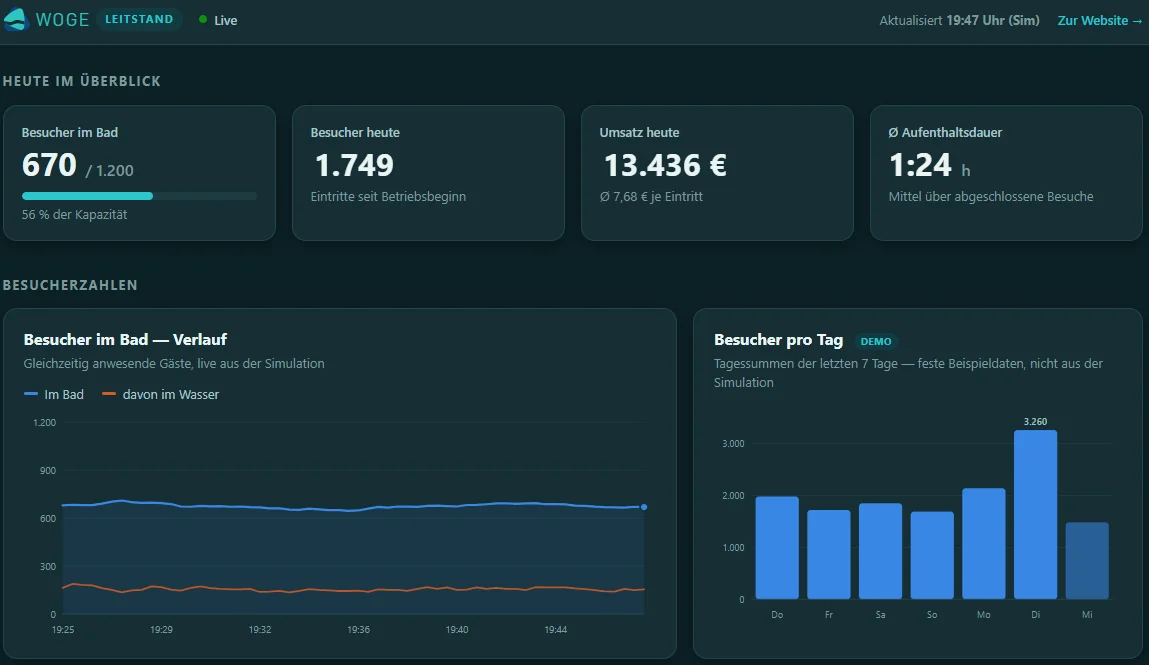The image size is (1149, 665).
Task: Toggle the "davon im Wasser" legend series
Action: [160, 394]
